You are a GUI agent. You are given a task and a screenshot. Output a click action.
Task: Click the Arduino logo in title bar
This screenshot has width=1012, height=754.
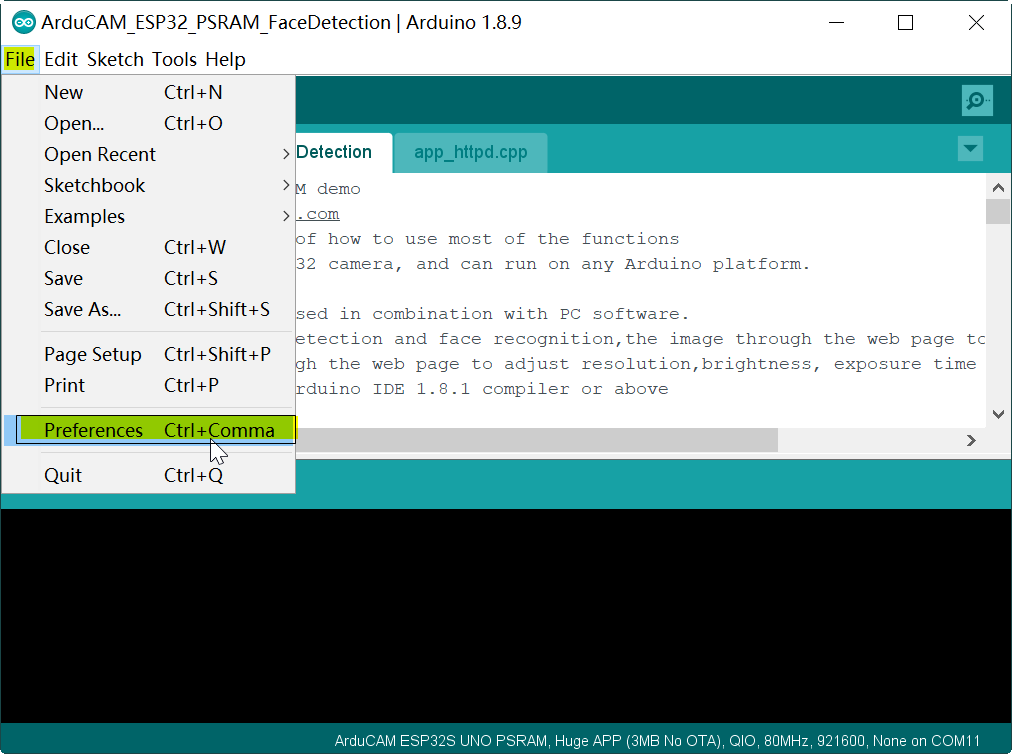pos(24,23)
